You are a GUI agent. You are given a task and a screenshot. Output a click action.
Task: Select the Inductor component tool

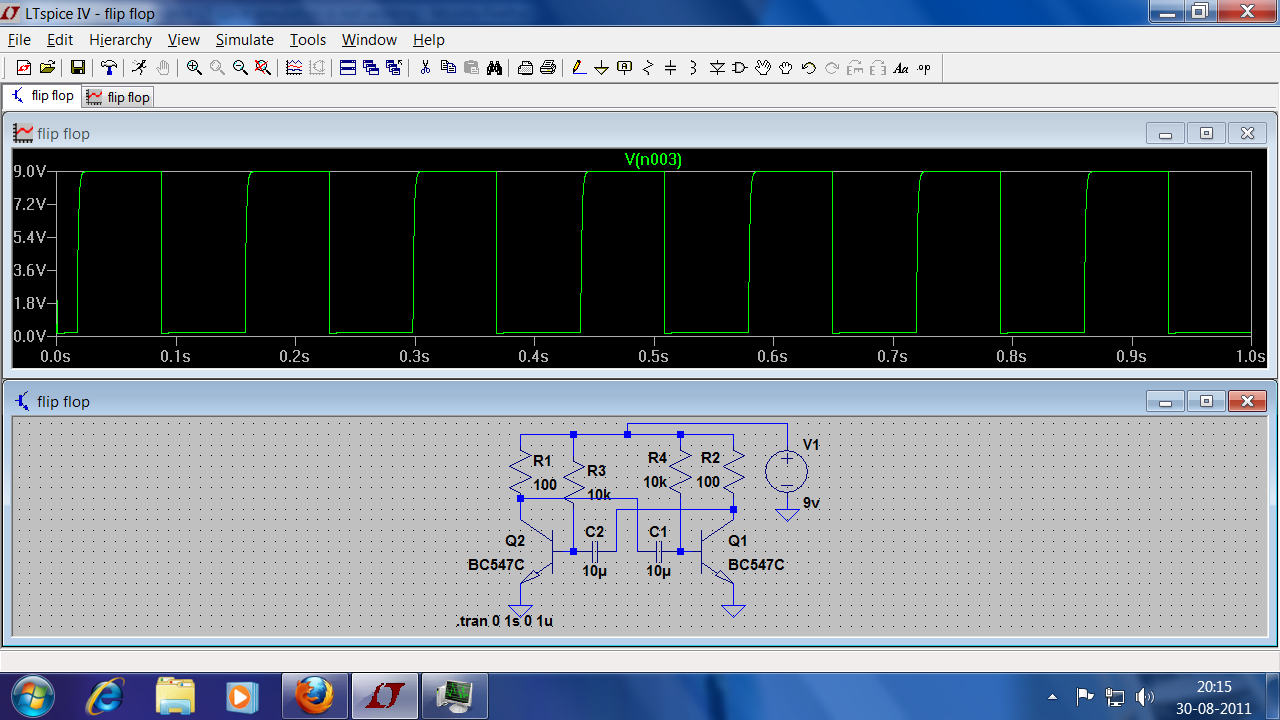point(694,68)
